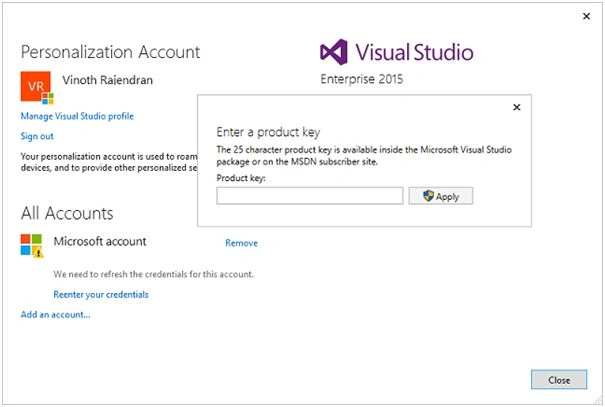
Task: Choose Add an account...
Action: point(56,314)
